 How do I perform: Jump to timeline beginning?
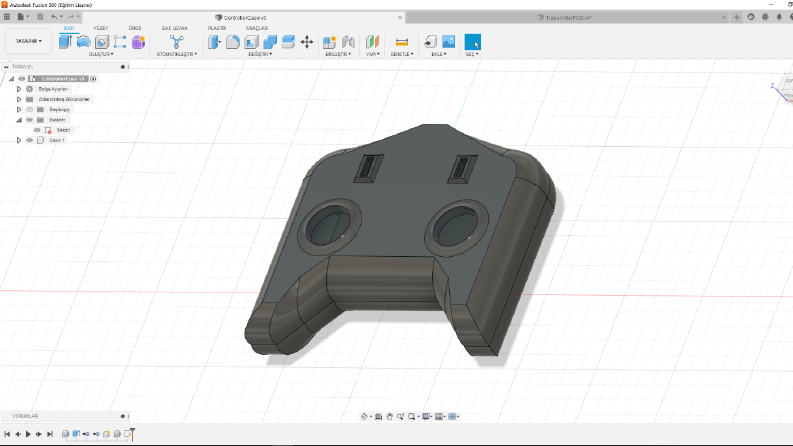(7, 434)
